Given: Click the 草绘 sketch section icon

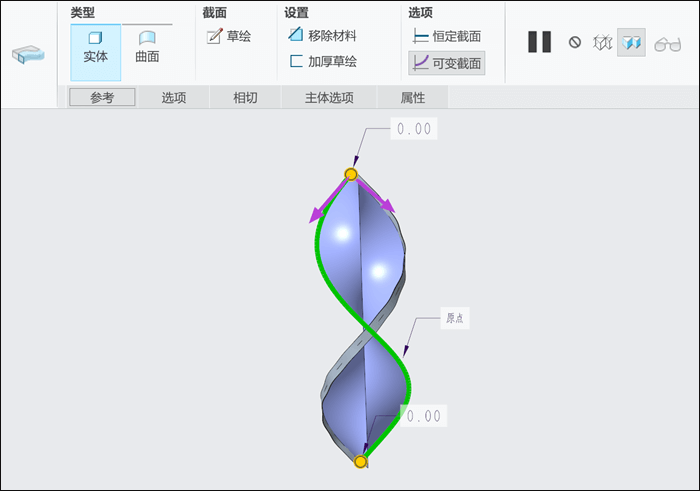Looking at the screenshot, I should (215, 36).
